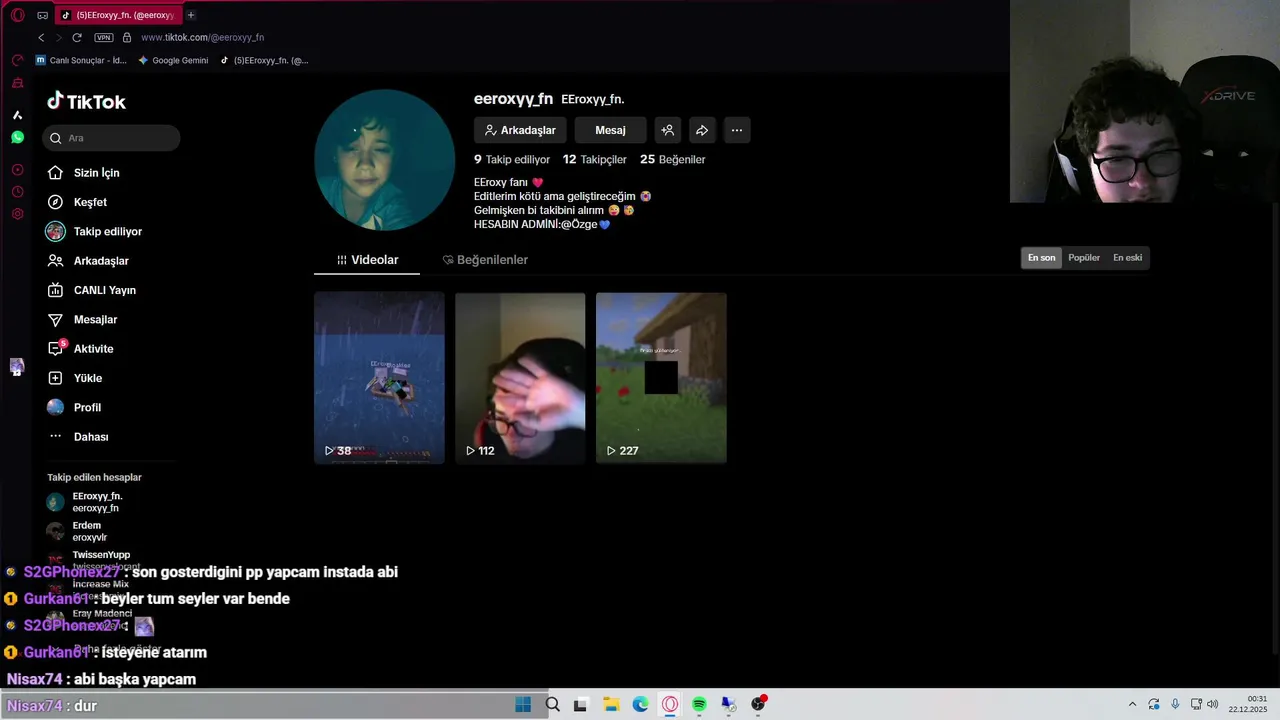1280x720 pixels.
Task: Show hidden system tray icons
Action: pos(1132,704)
